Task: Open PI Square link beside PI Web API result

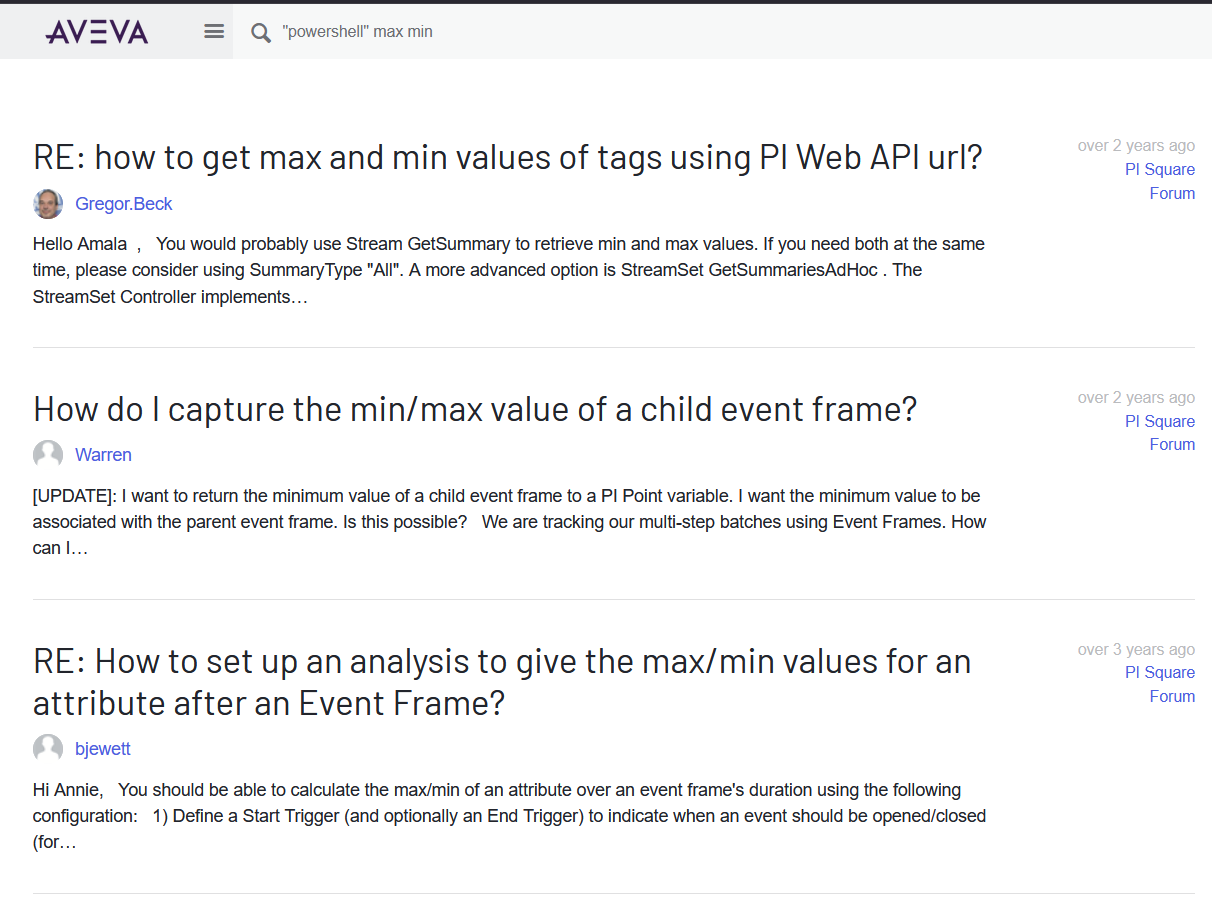Action: [x=1159, y=170]
